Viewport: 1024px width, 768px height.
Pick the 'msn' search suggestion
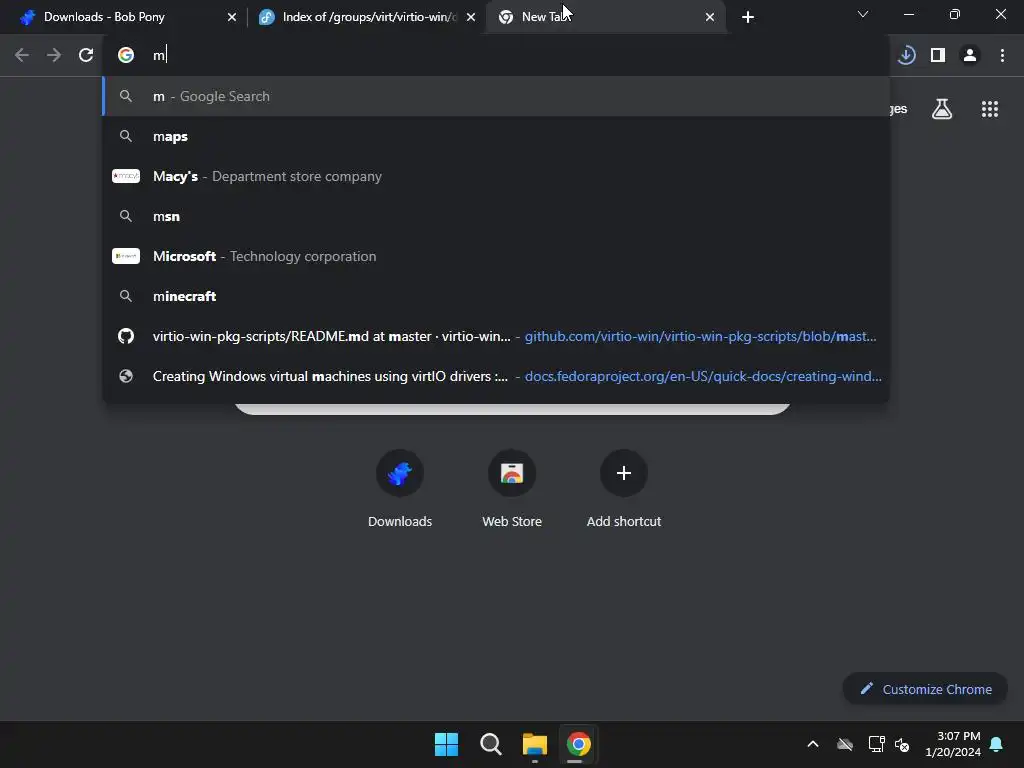click(x=496, y=216)
